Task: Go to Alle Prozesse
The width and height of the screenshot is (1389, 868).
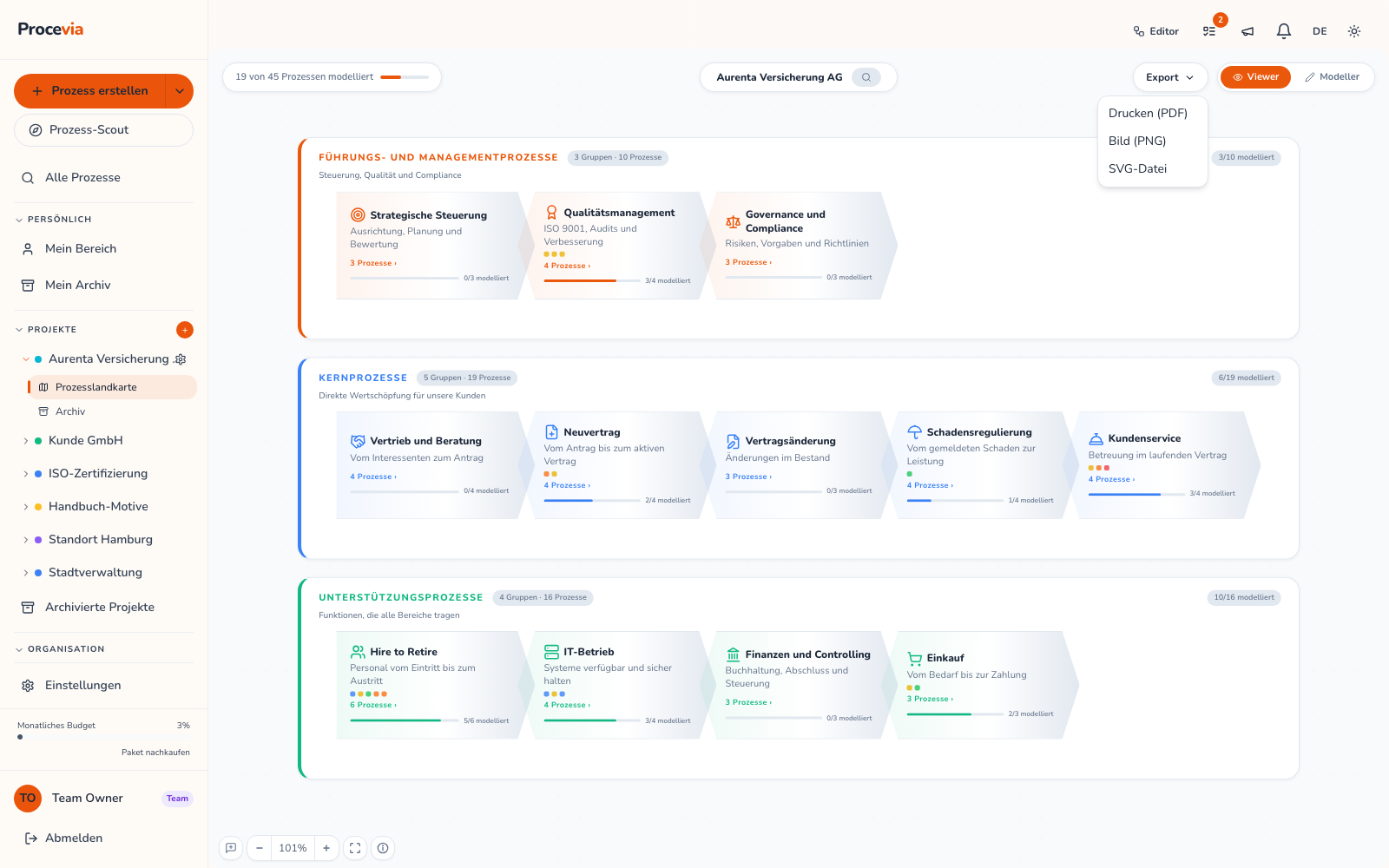Action: tap(104, 177)
